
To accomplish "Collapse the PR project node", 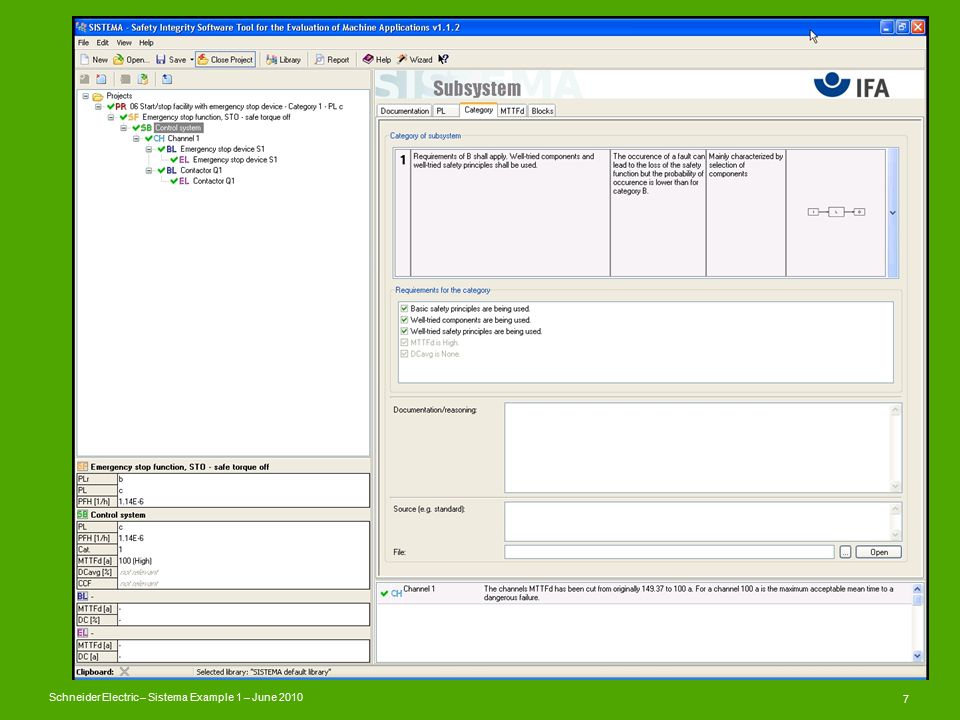I will point(98,107).
